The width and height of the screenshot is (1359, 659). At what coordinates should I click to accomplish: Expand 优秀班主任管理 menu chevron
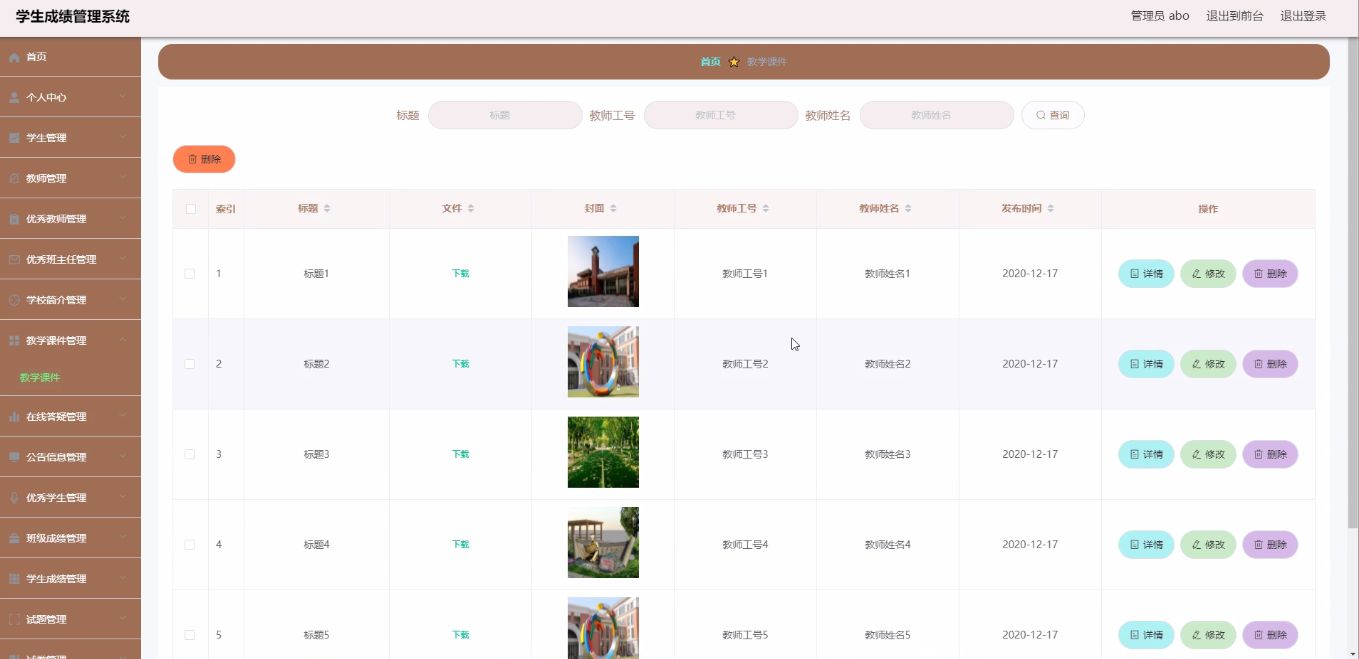pyautogui.click(x=122, y=260)
